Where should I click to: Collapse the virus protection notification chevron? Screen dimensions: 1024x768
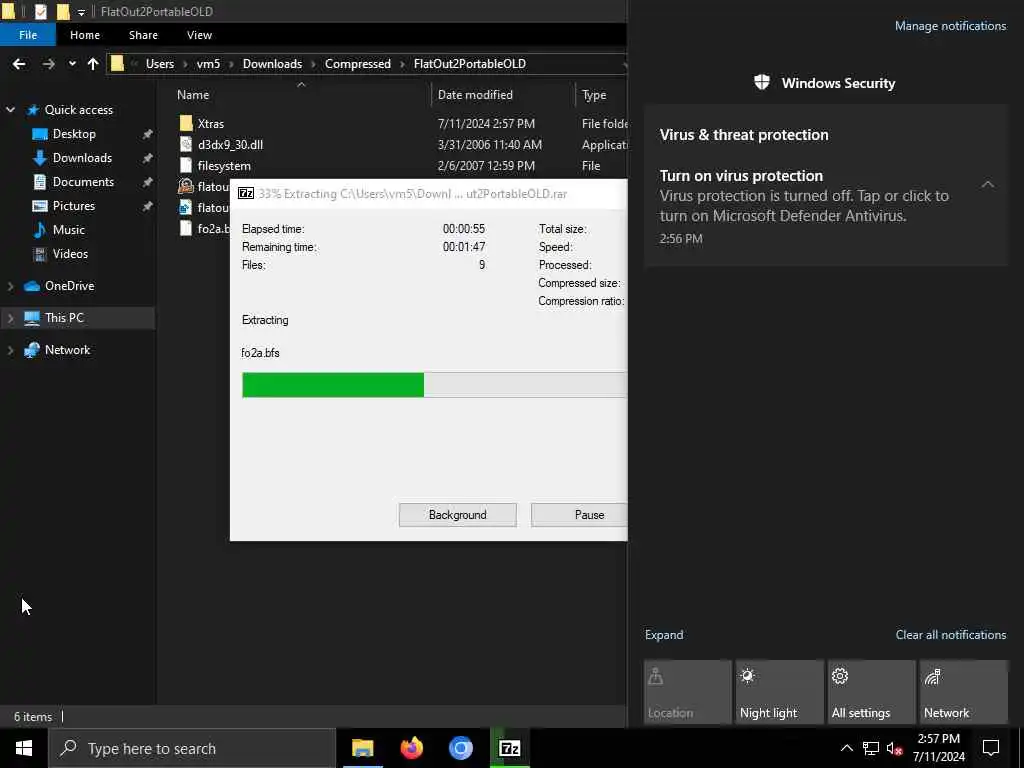tap(988, 185)
